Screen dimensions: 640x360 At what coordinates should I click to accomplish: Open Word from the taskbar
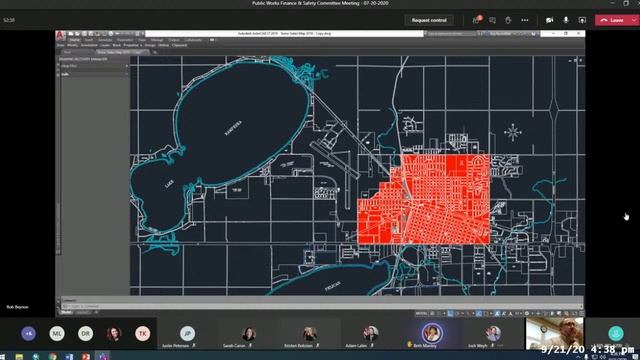(69, 357)
